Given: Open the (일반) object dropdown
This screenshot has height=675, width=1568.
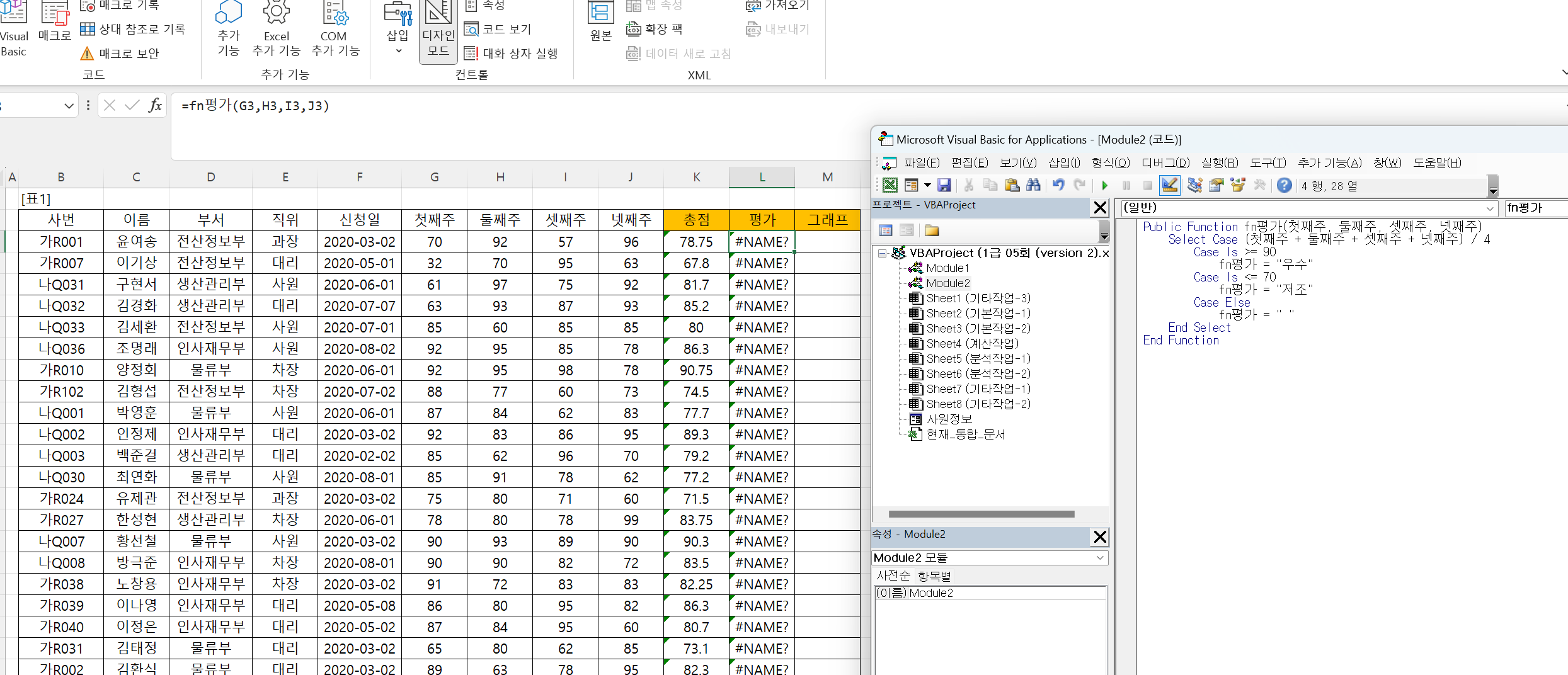Looking at the screenshot, I should point(1308,208).
